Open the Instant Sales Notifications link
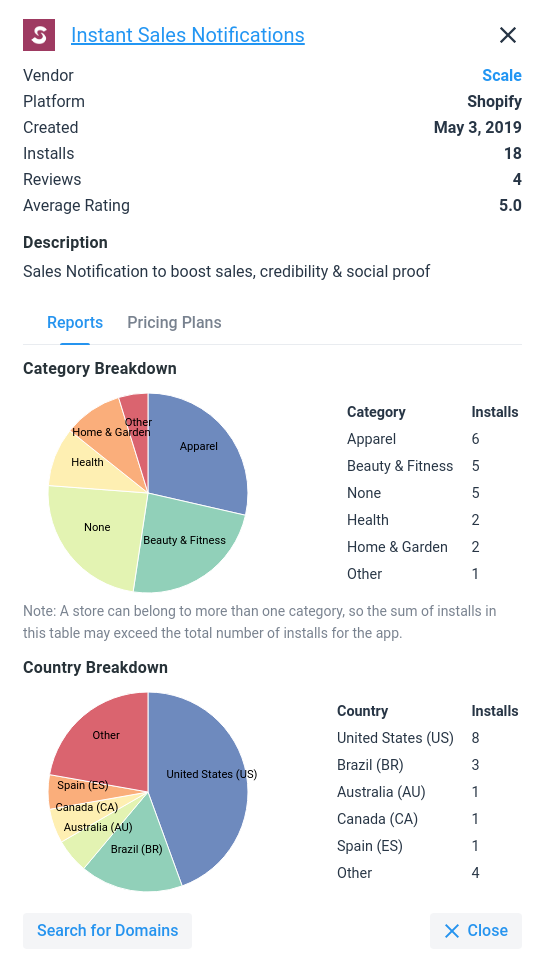This screenshot has height=963, width=543. pos(187,35)
